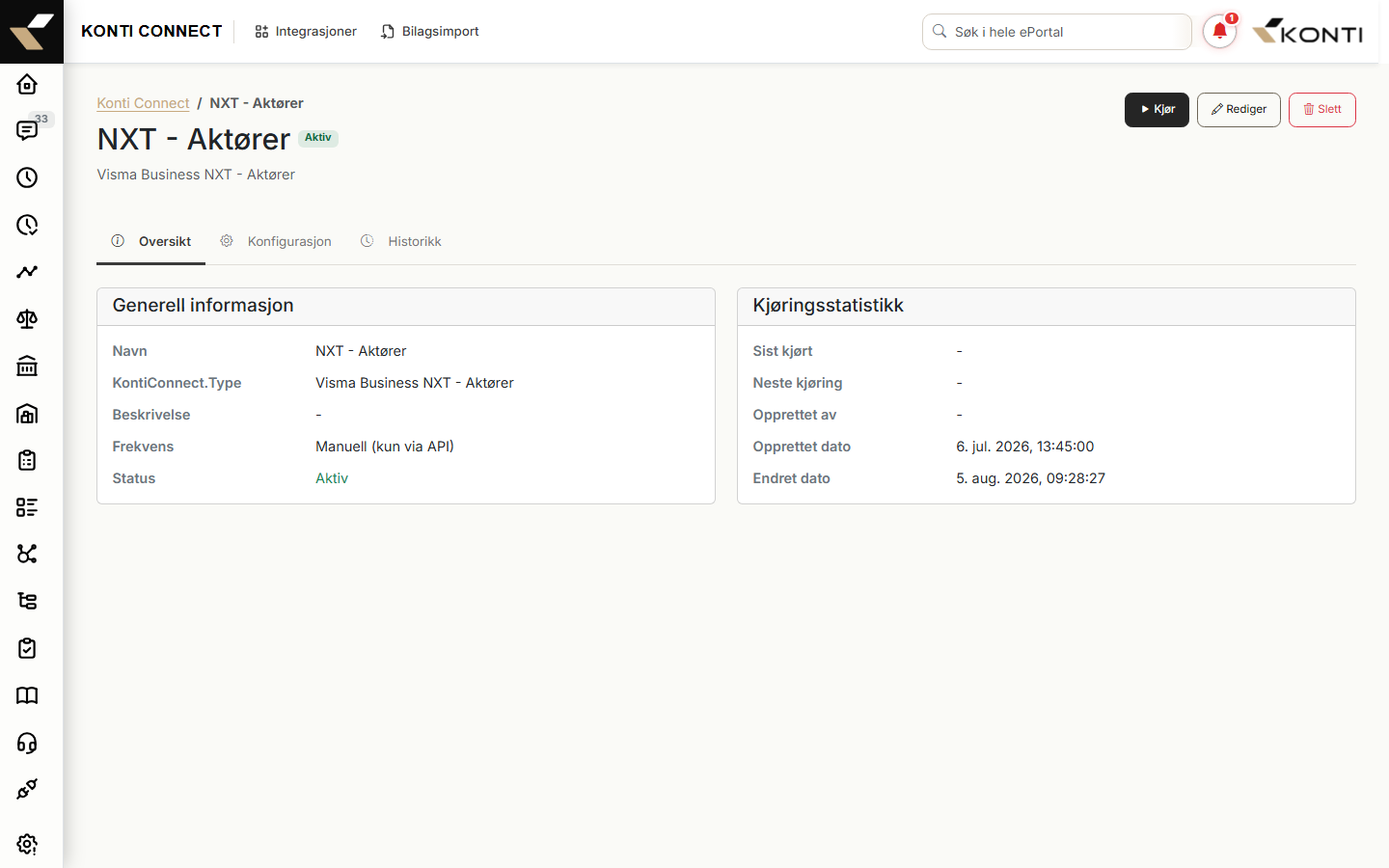1389x868 pixels.
Task: Open the clipboard checkmark sidebar icon
Action: [x=27, y=648]
